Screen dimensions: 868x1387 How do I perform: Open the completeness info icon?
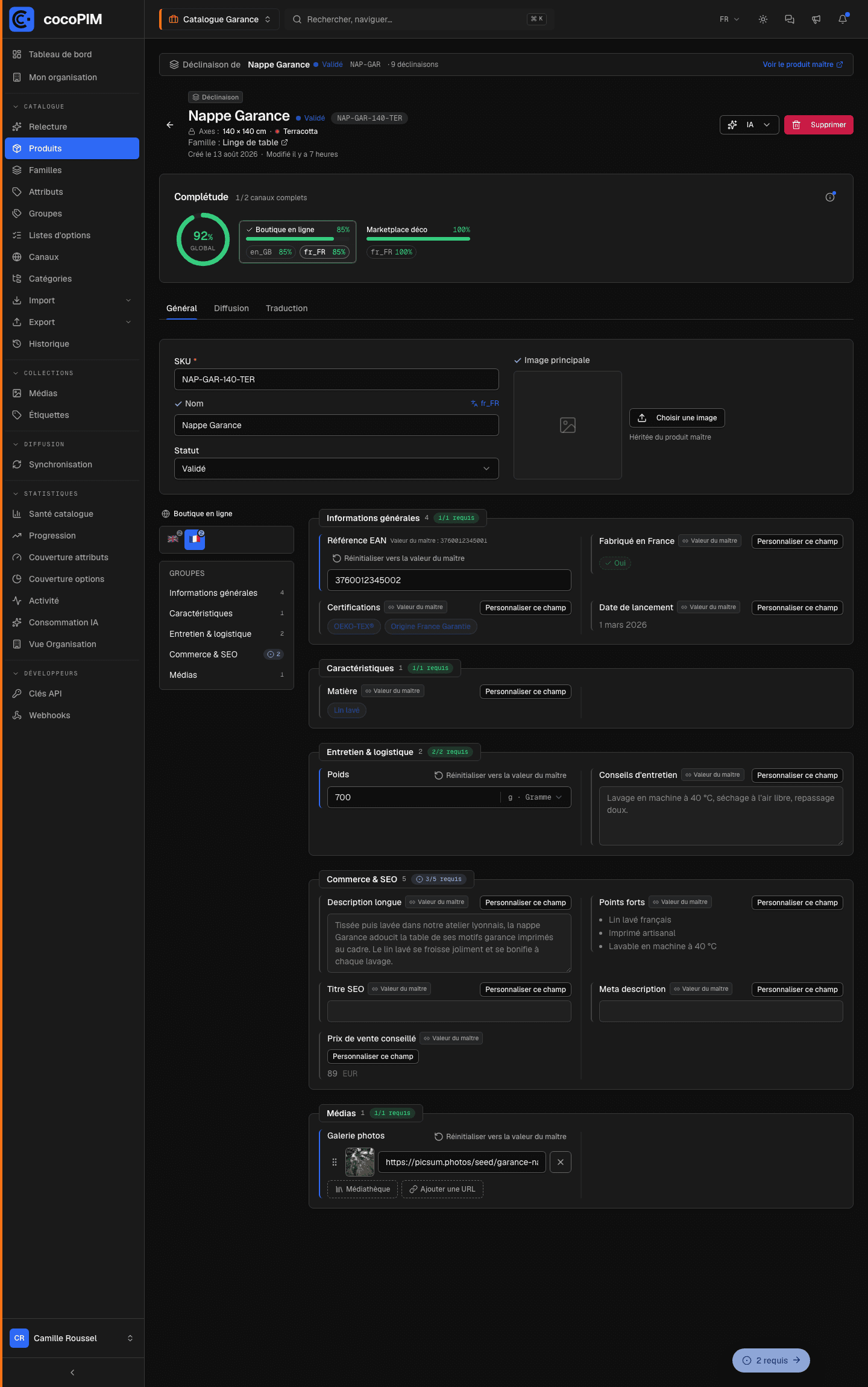click(x=830, y=197)
